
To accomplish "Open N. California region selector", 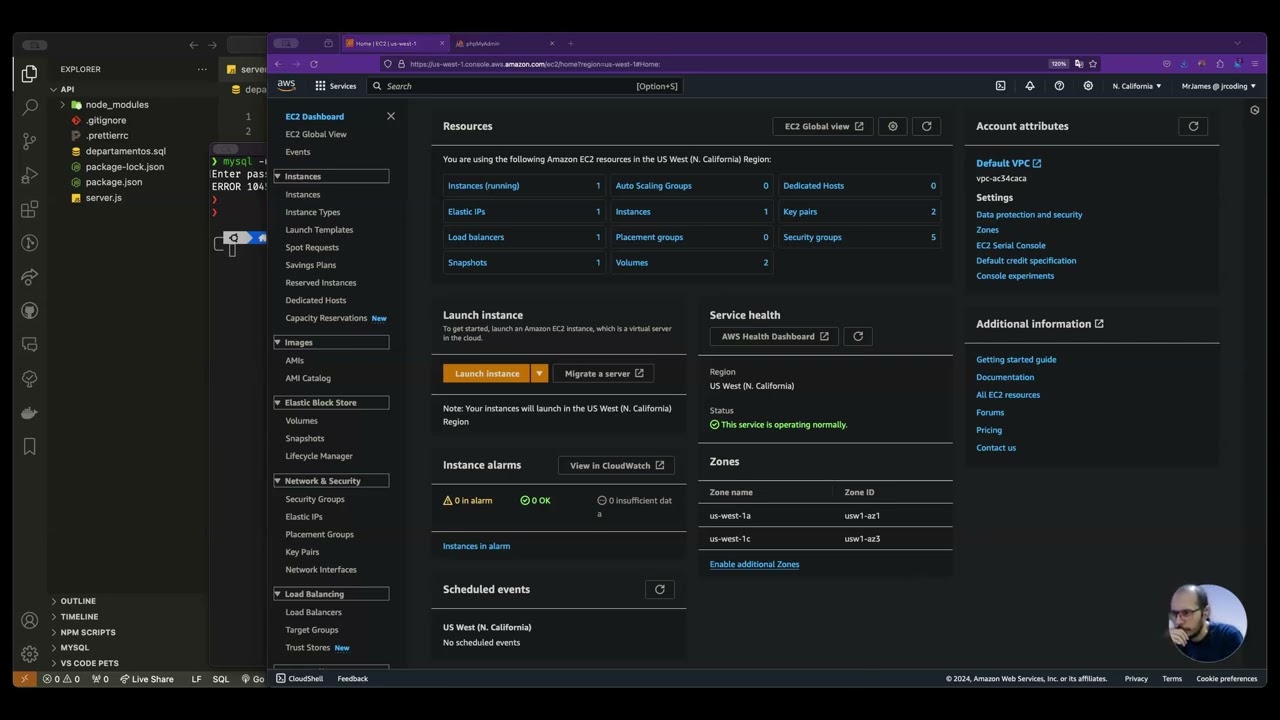I will pos(1137,86).
